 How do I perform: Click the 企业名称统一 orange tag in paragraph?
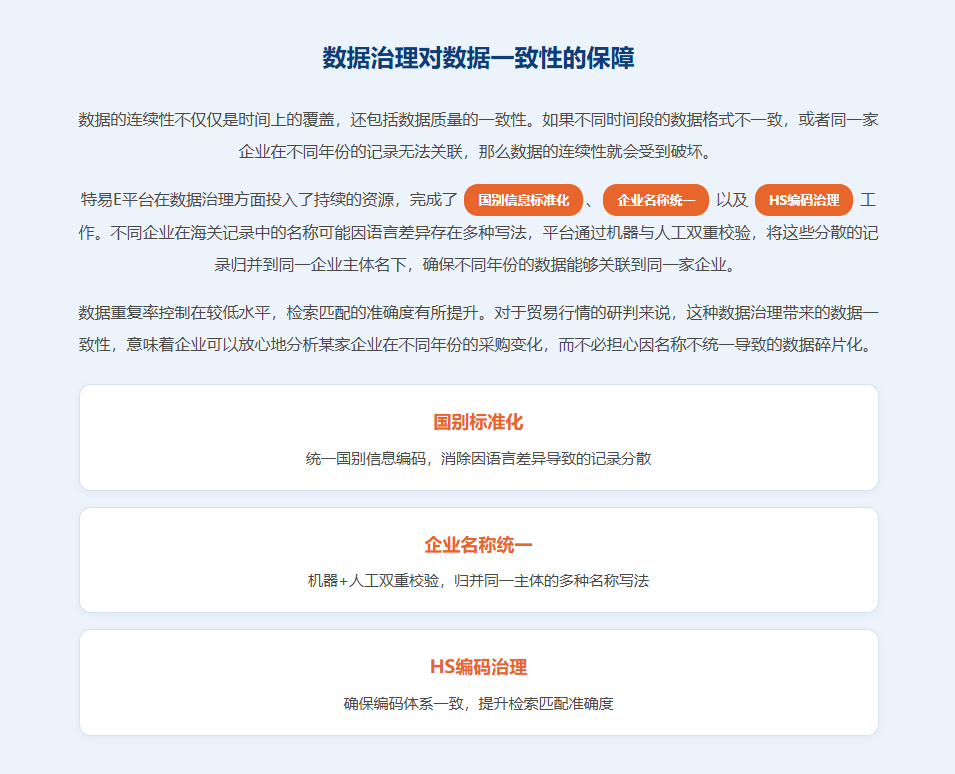pos(656,200)
